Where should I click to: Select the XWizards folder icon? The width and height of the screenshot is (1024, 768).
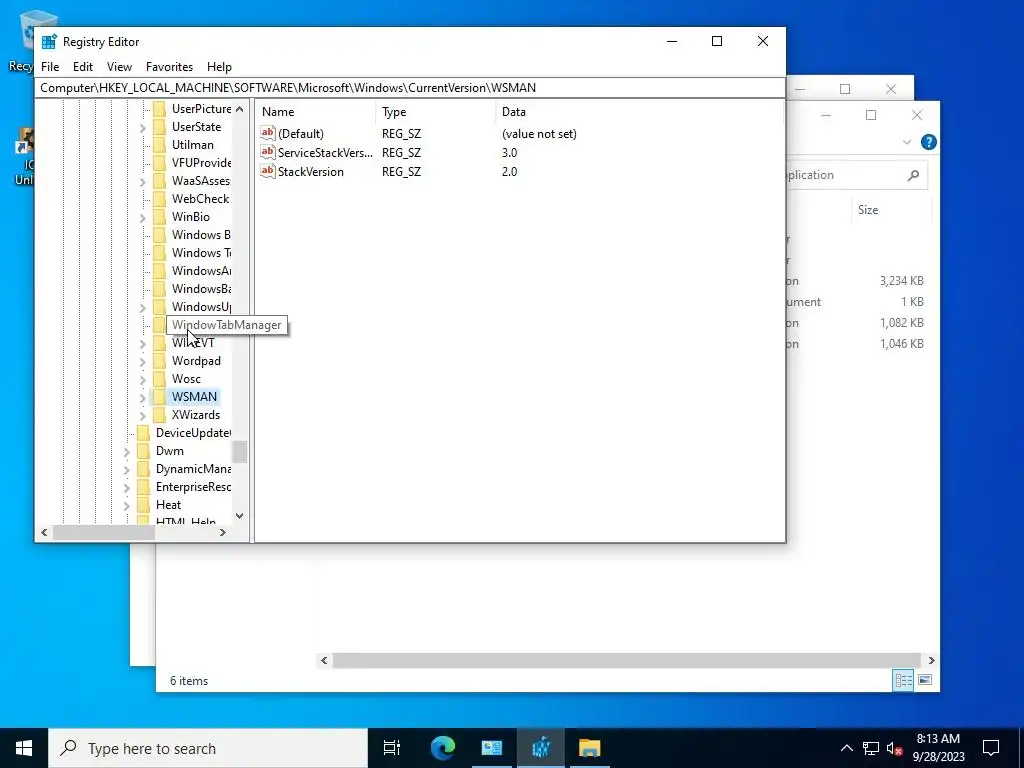click(x=159, y=415)
